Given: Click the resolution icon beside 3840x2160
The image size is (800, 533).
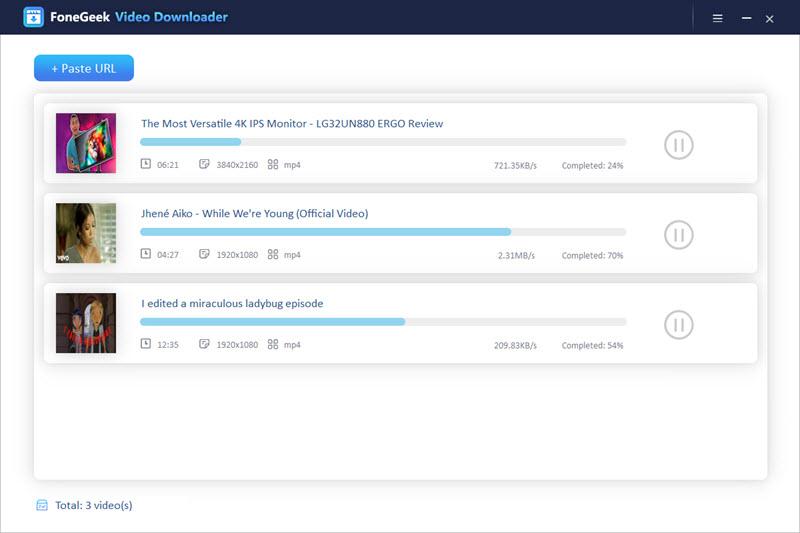Looking at the screenshot, I should (204, 164).
